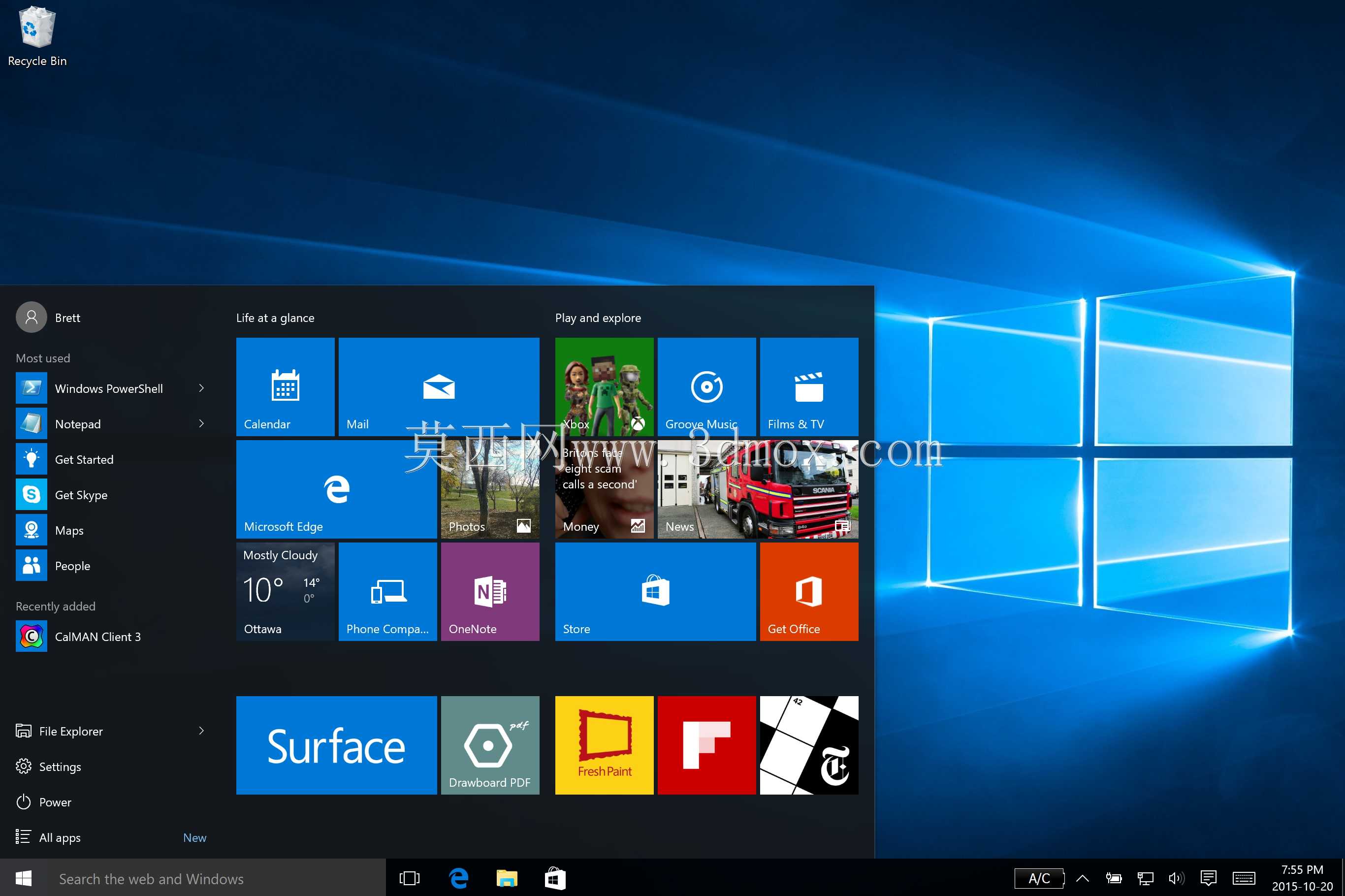Open the Fresh Paint tile
This screenshot has width=1345, height=896.
point(604,745)
